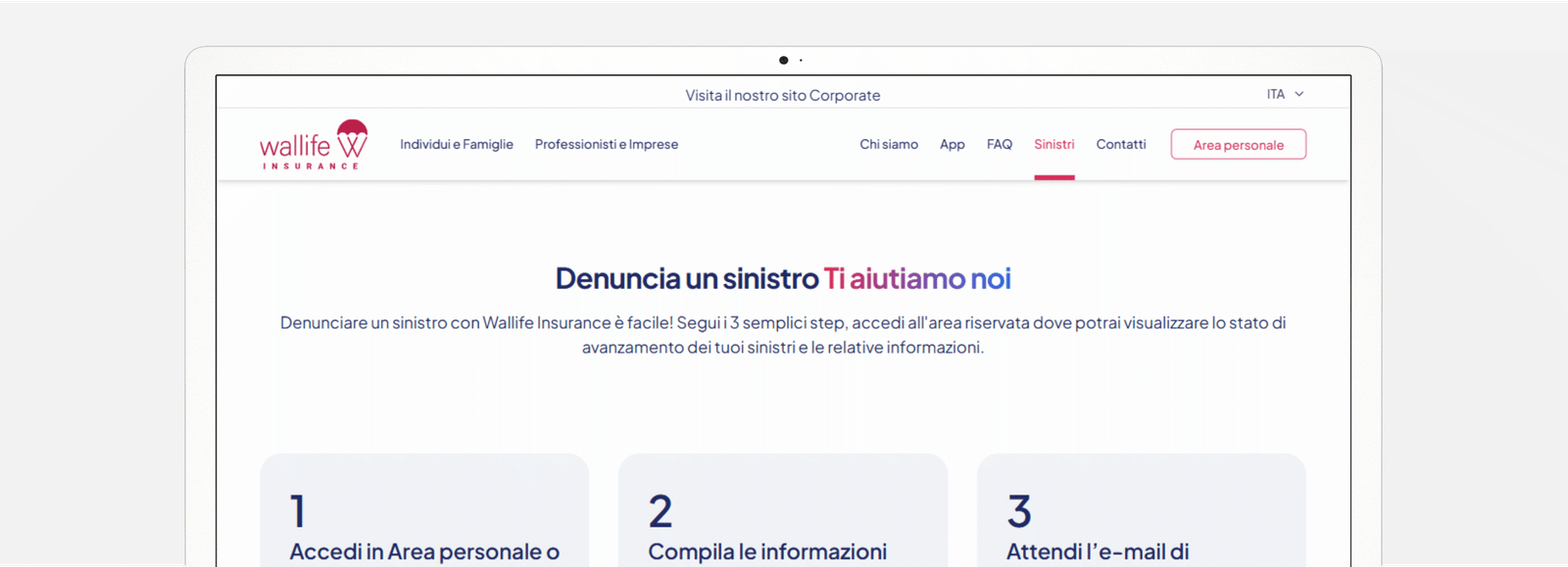Screen dimensions: 1568x567
Task: Go to the Chi siamo page
Action: coord(889,144)
